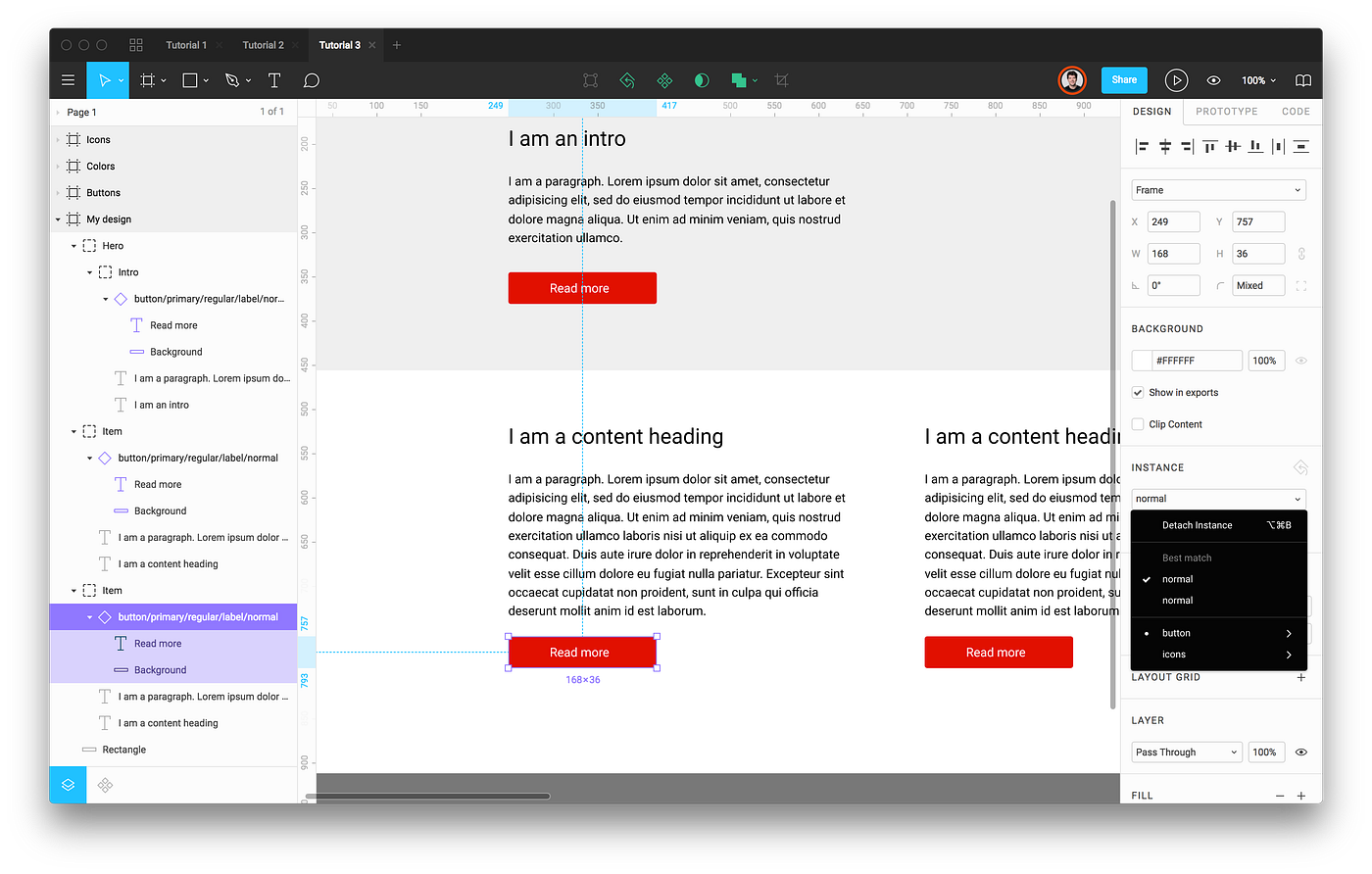Toggle Show in exports checkbox

click(1138, 392)
